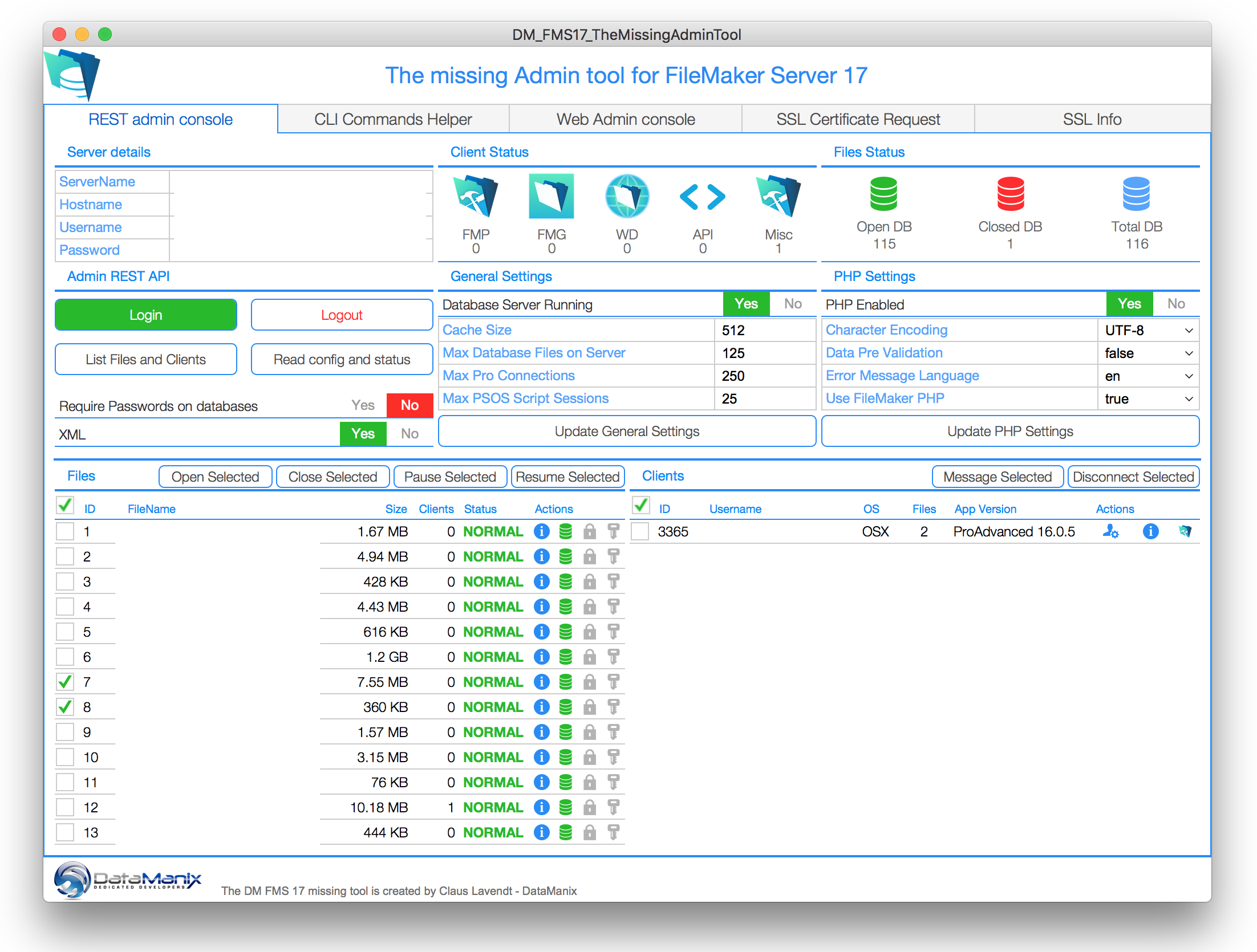Click key icon for file 8
This screenshot has height=952, width=1257.
point(614,707)
